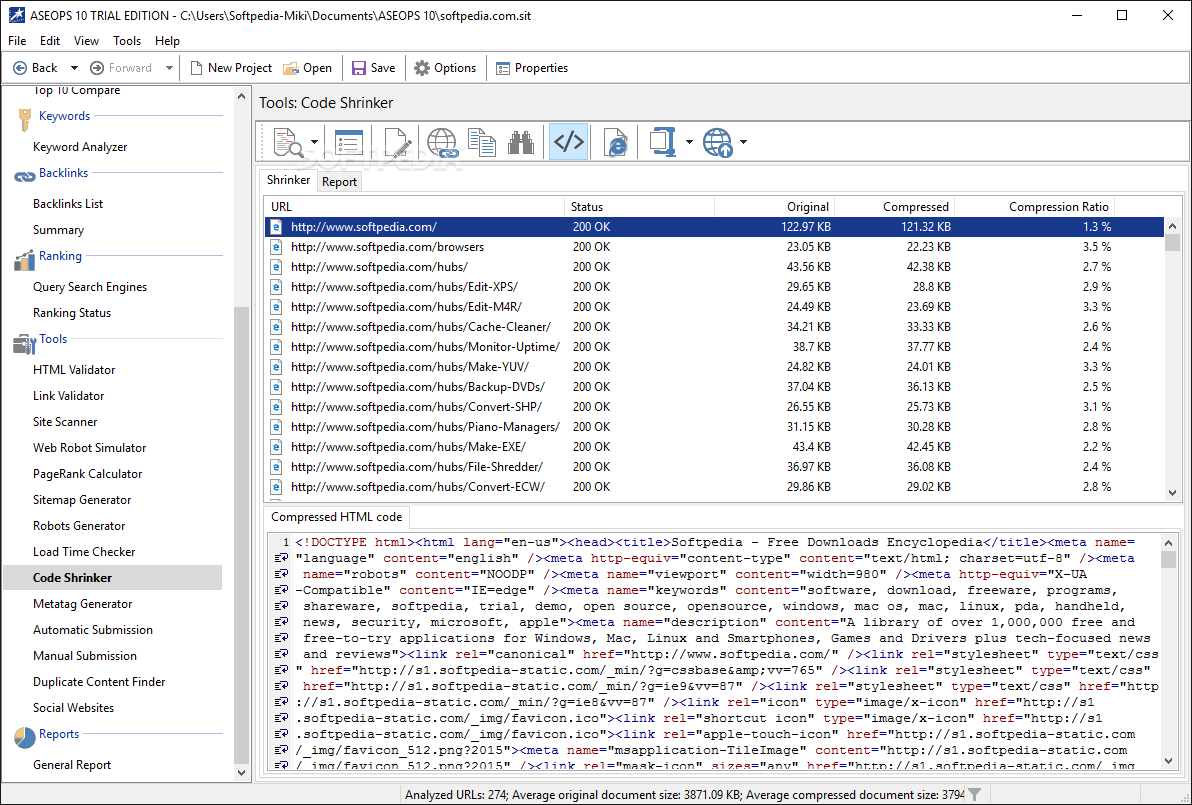This screenshot has height=805, width=1192.
Task: Select the Shrinker tab
Action: [x=288, y=180]
